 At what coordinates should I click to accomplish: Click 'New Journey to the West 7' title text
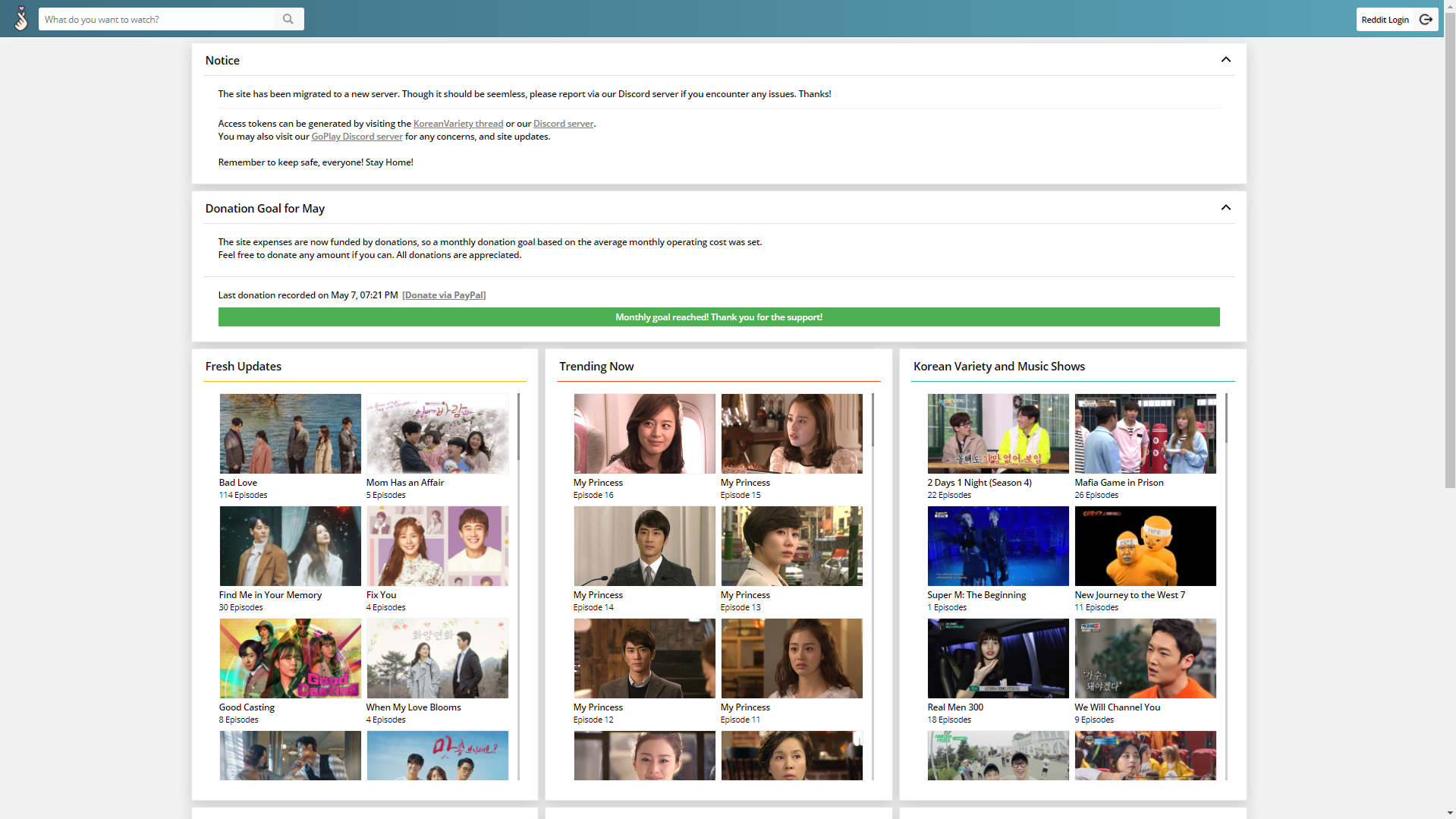coord(1129,595)
